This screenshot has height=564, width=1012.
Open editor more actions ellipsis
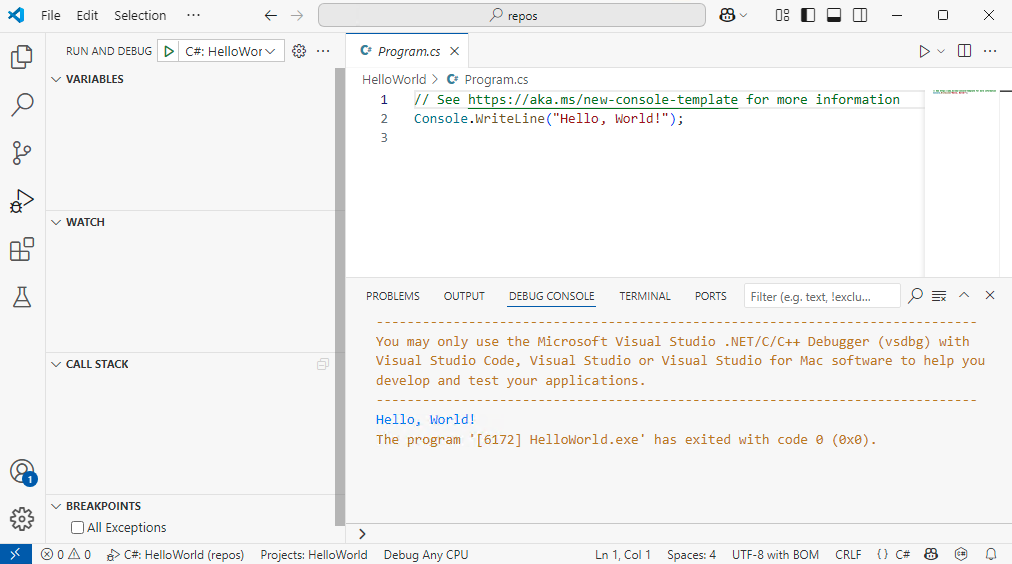(990, 51)
